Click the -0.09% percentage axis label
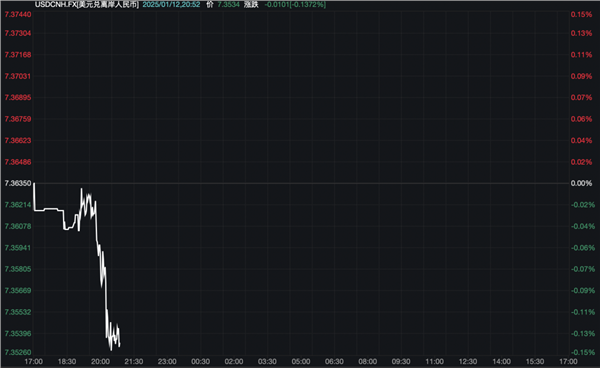 (x=583, y=291)
